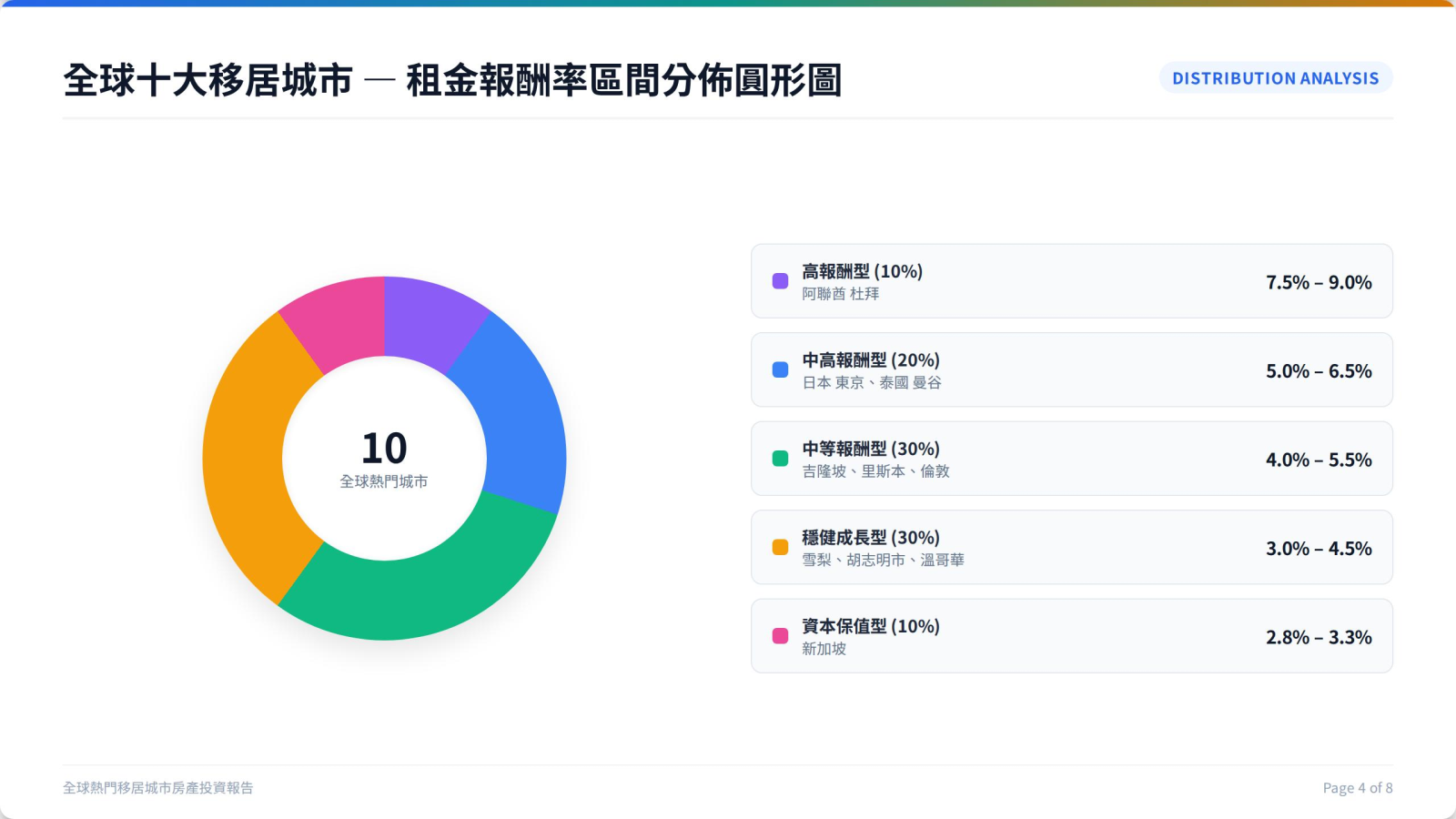Image resolution: width=1456 pixels, height=819 pixels.
Task: Click the 3.0% – 4.5% yield range
Action: (x=1319, y=549)
